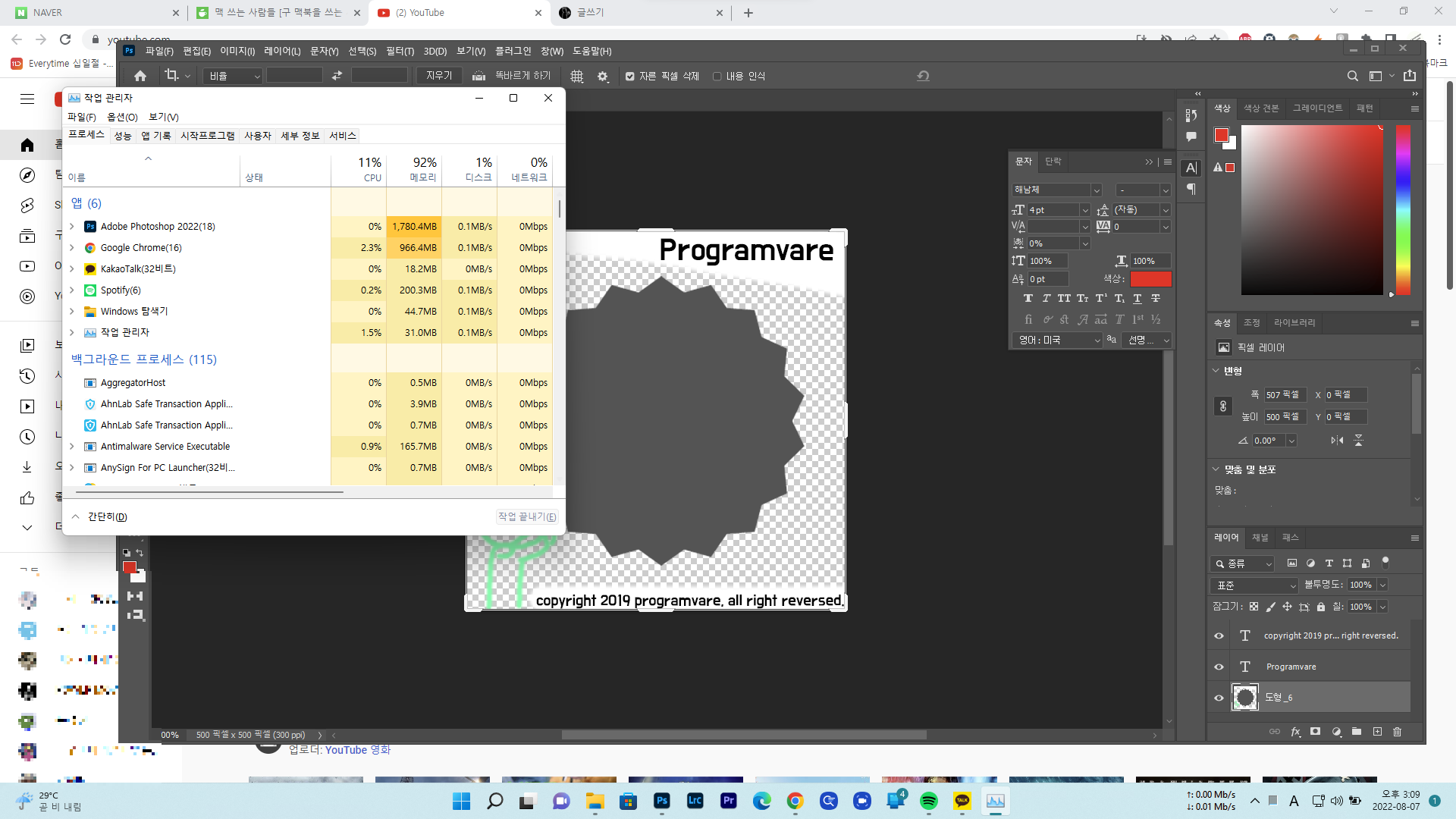The width and height of the screenshot is (1456, 819).
Task: Open the 표준 blend mode dropdown
Action: [1255, 585]
